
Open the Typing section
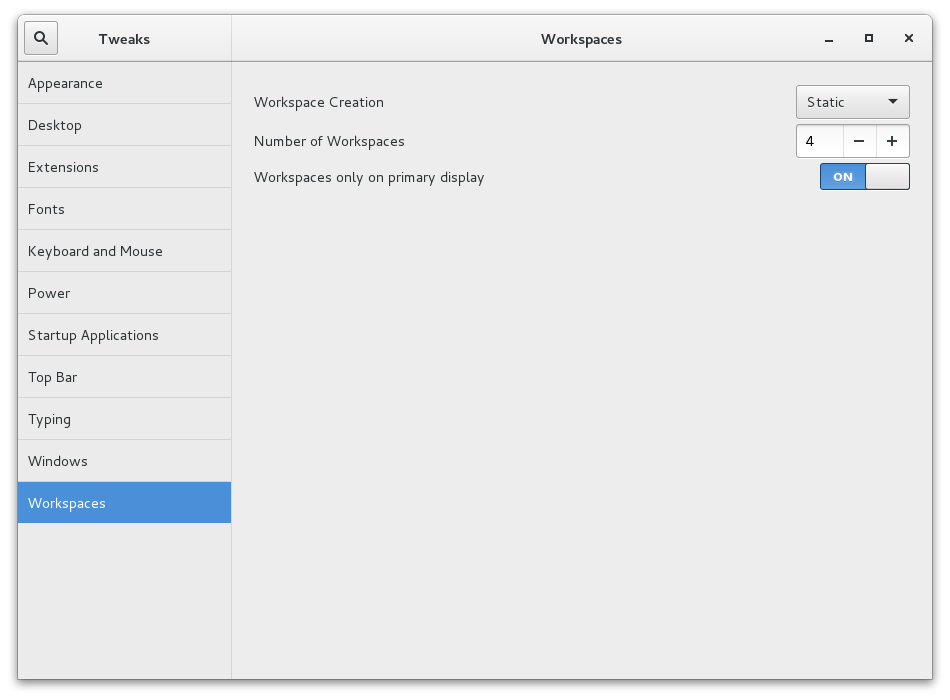pyautogui.click(x=124, y=419)
